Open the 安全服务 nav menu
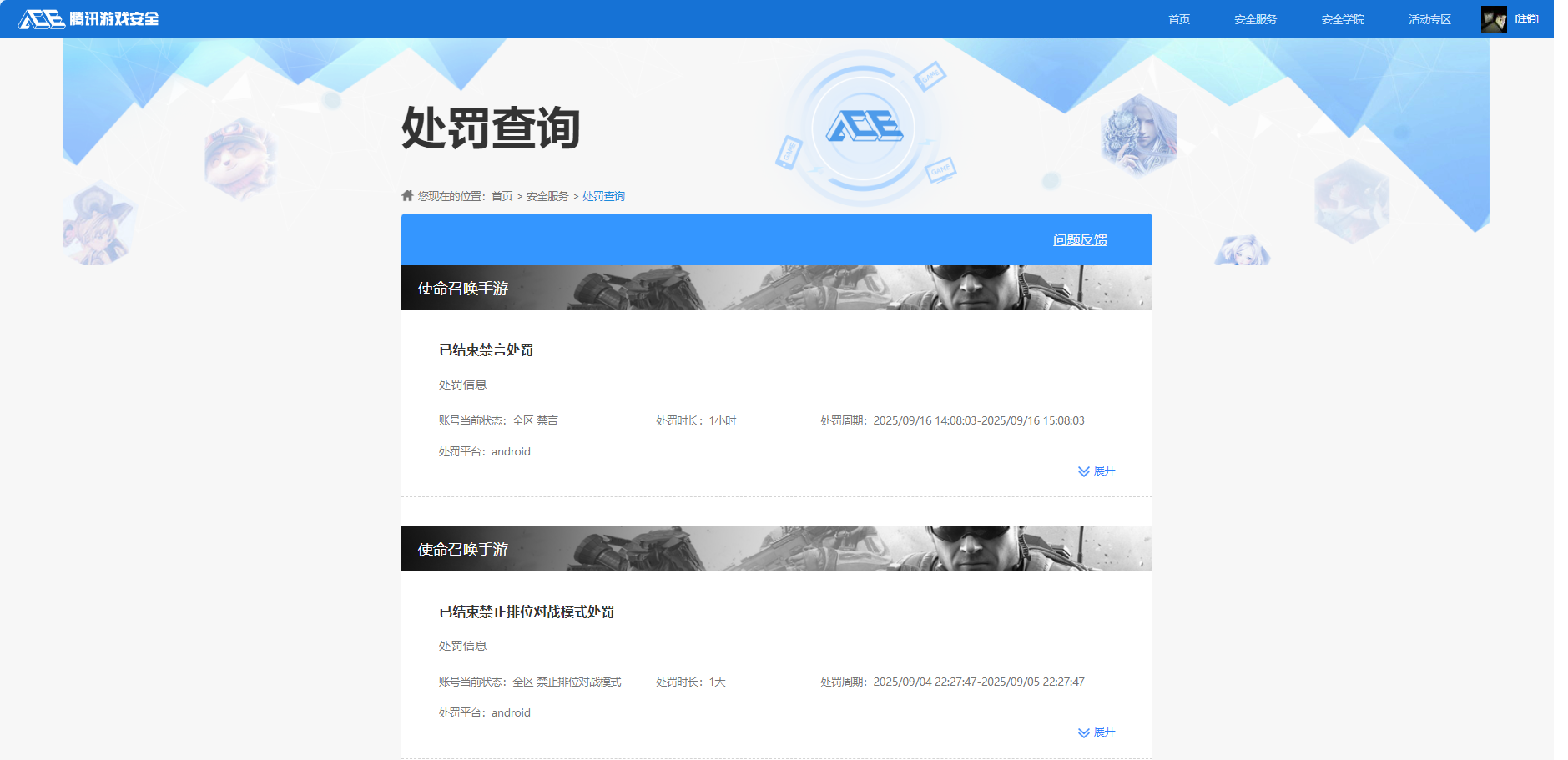The image size is (1568, 760). [x=1255, y=19]
